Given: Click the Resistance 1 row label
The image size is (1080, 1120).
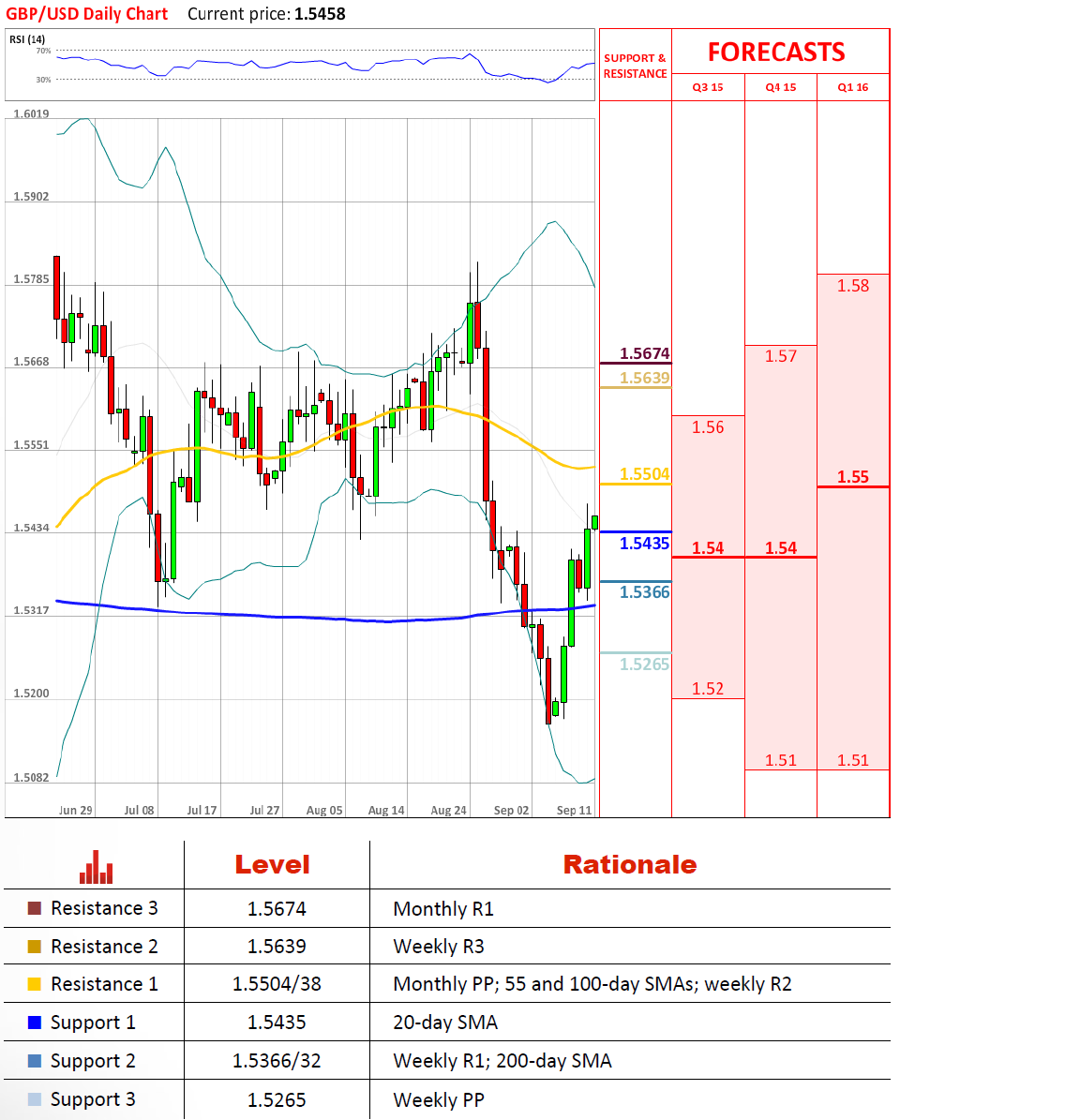Looking at the screenshot, I should 104,984.
